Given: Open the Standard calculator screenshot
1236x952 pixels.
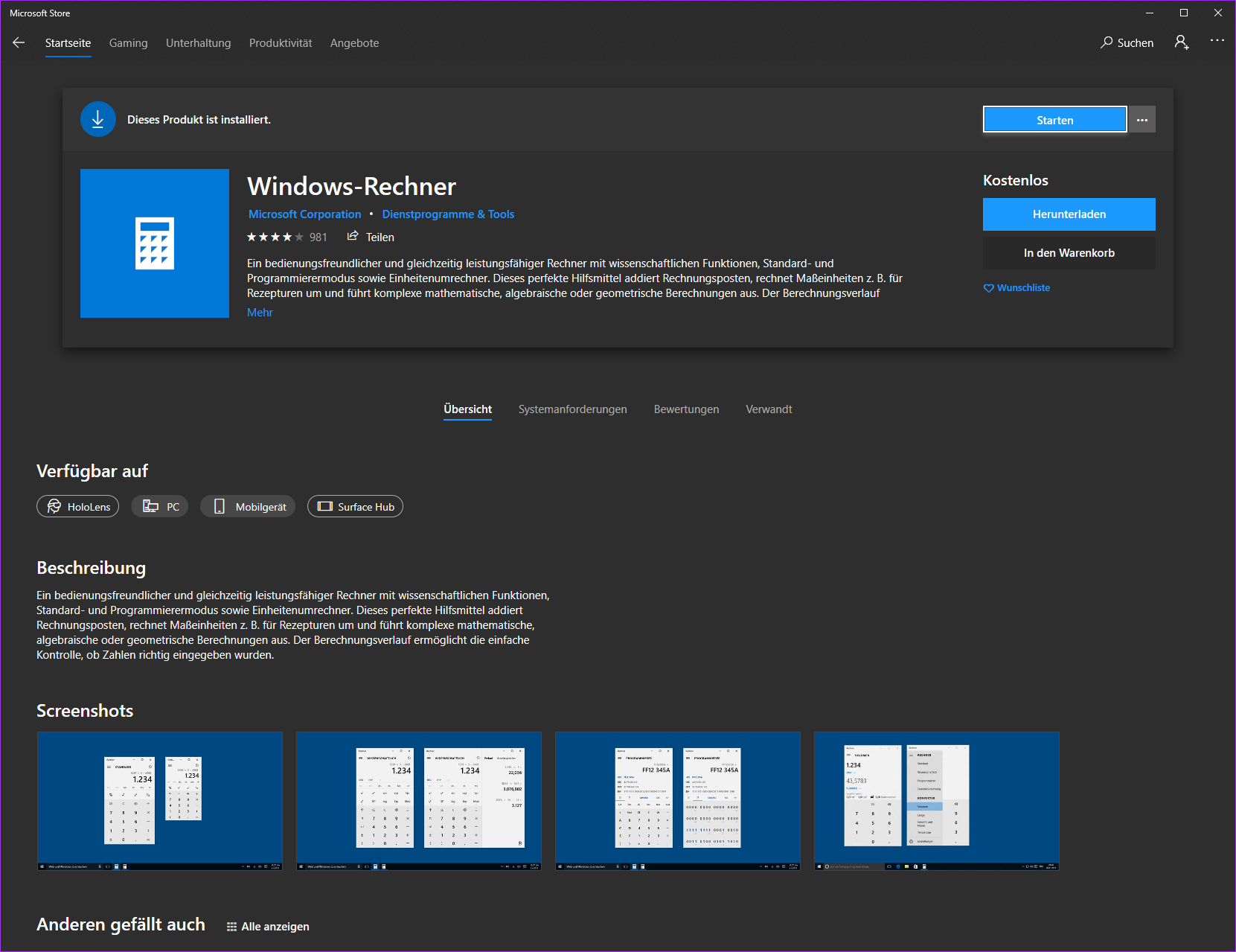Looking at the screenshot, I should [160, 801].
